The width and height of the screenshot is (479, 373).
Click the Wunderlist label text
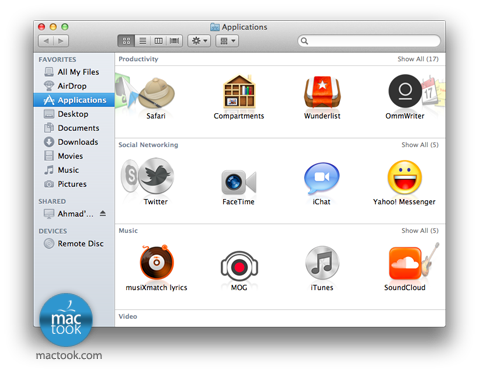coord(322,116)
